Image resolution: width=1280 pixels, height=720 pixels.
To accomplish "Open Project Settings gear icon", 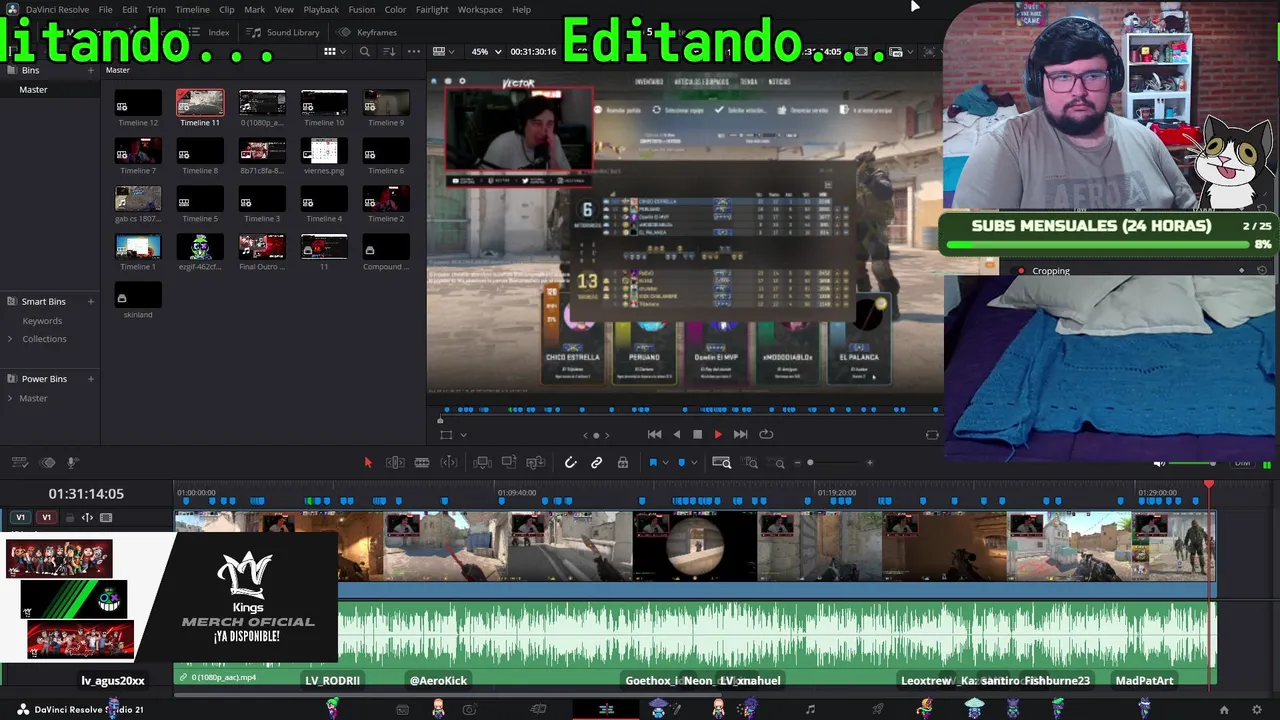I will pos(1257,710).
